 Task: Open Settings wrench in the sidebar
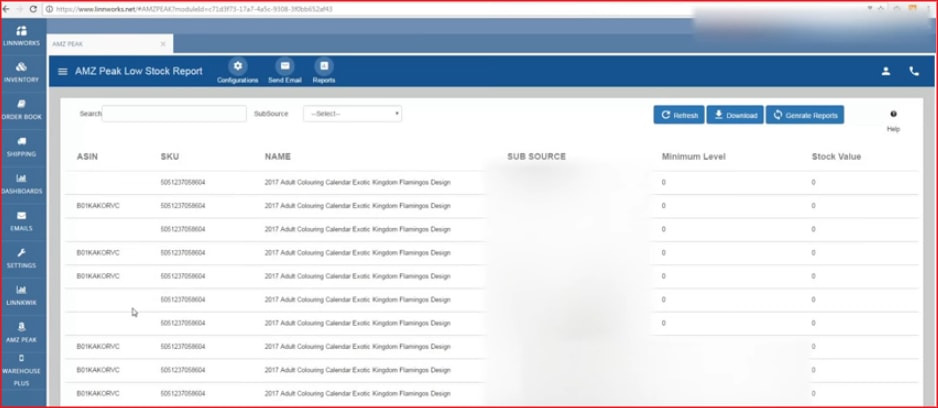22,258
